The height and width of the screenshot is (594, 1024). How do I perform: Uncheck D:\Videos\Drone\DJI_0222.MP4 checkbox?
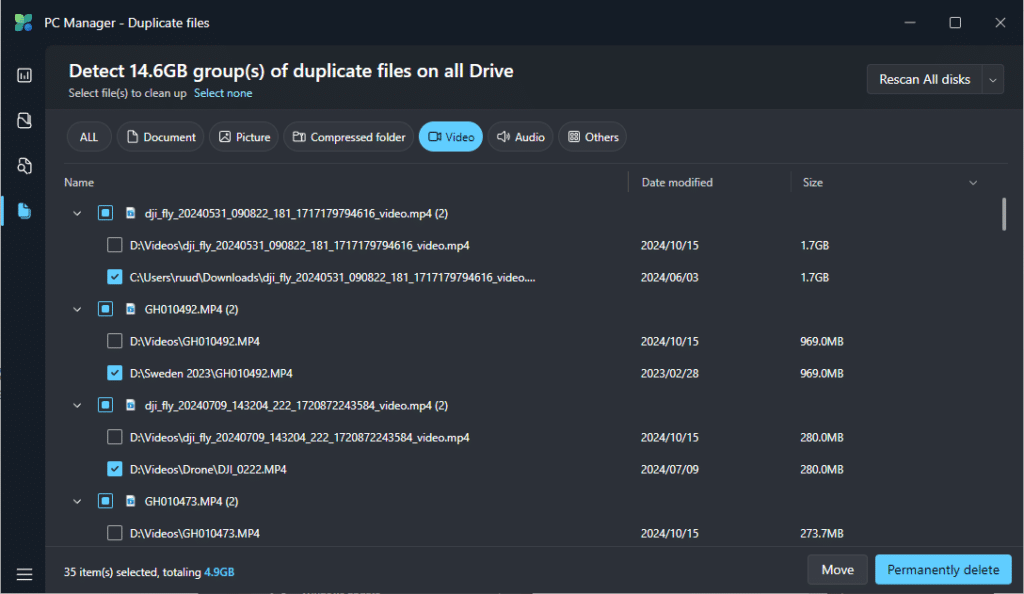pos(115,469)
